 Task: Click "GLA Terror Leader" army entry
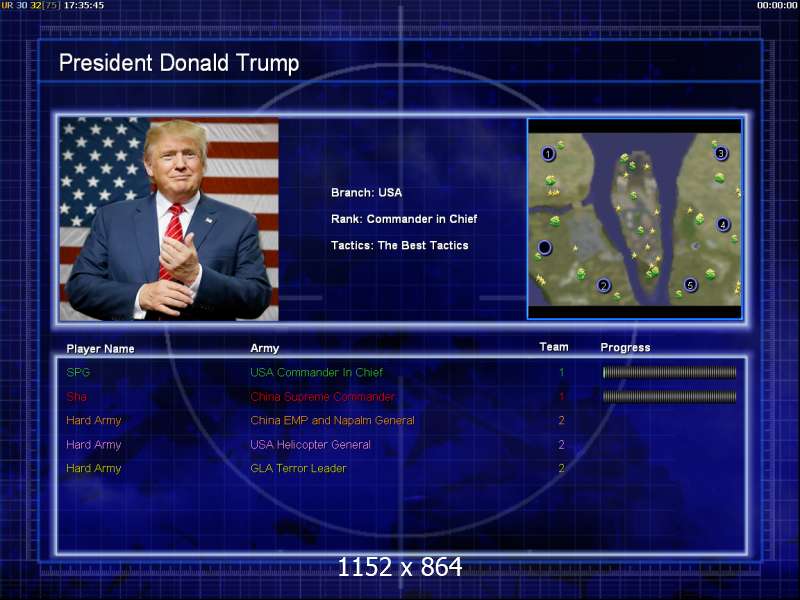(298, 468)
